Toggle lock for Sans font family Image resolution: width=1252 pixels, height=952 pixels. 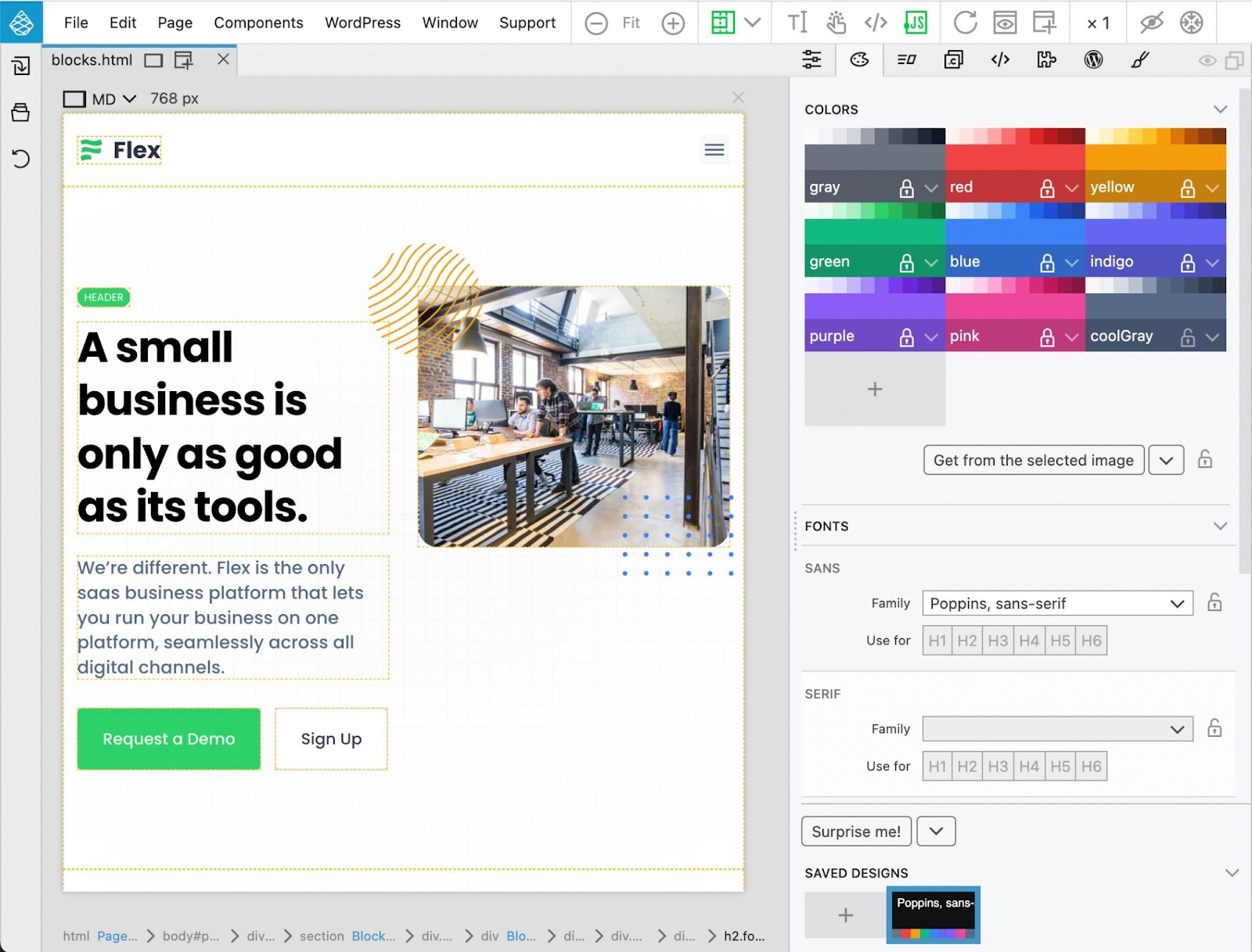[x=1214, y=602]
